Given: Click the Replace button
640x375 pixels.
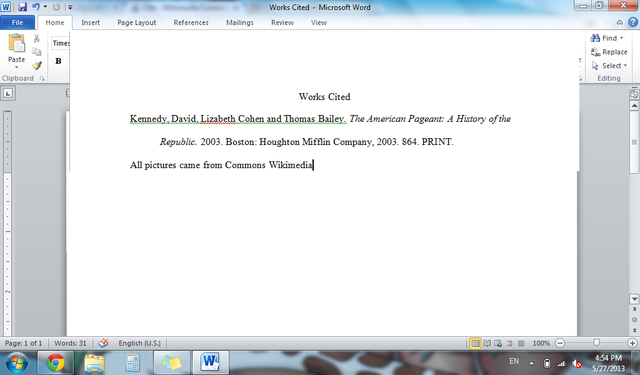Looking at the screenshot, I should (x=609, y=52).
